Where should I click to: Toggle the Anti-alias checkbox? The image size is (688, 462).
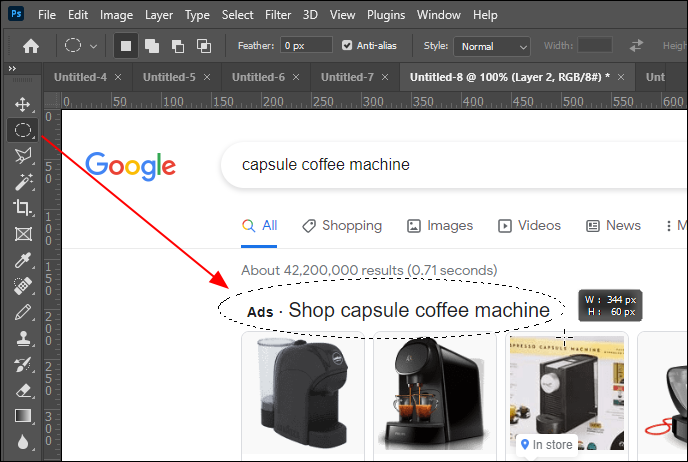(347, 45)
